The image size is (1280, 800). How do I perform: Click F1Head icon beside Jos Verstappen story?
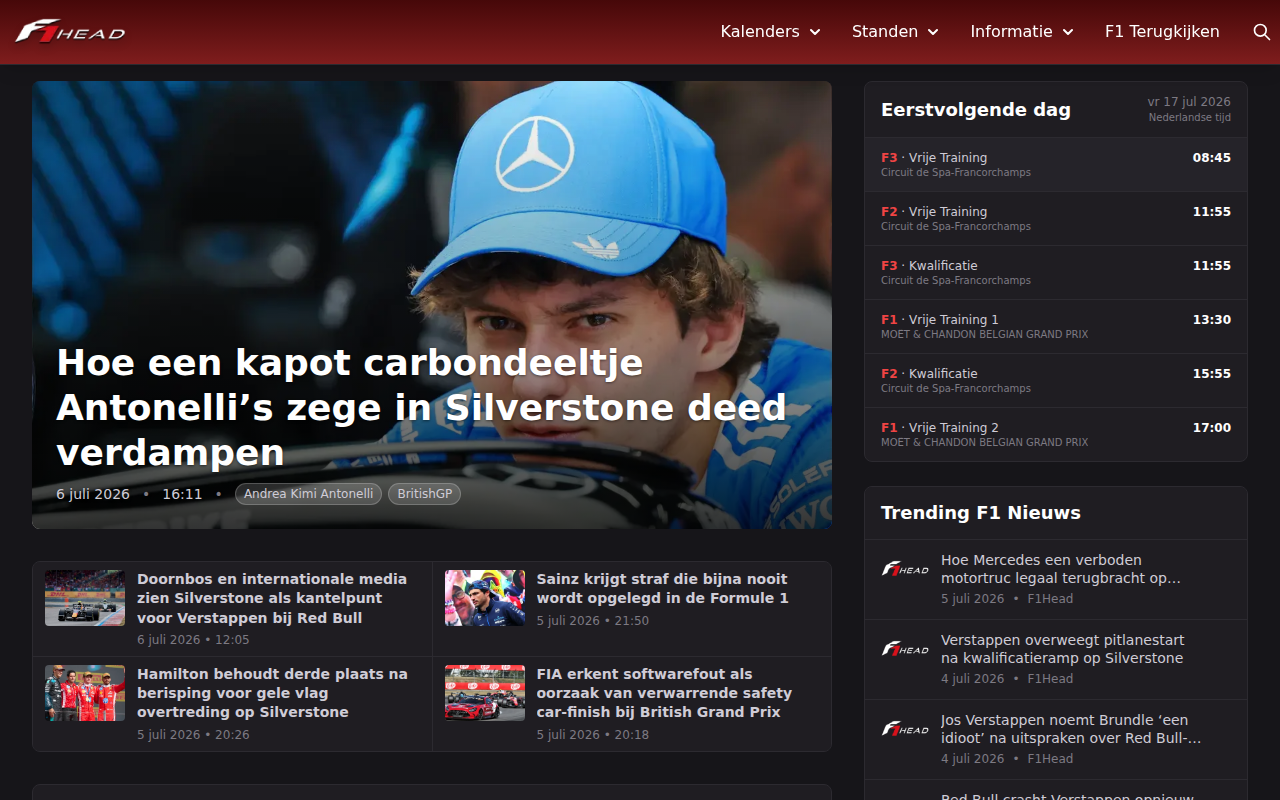(x=905, y=729)
